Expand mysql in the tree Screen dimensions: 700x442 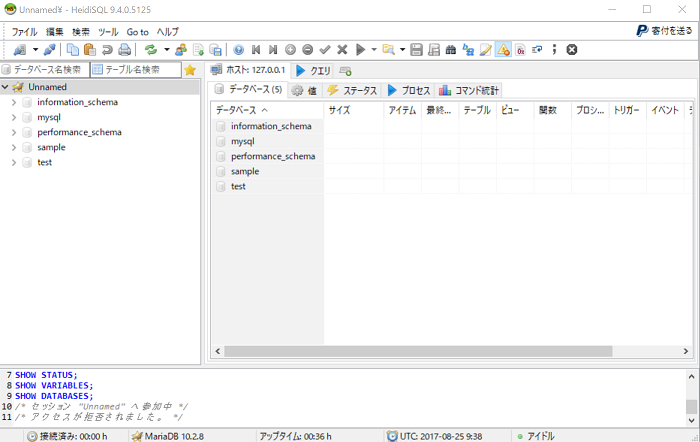(14, 117)
